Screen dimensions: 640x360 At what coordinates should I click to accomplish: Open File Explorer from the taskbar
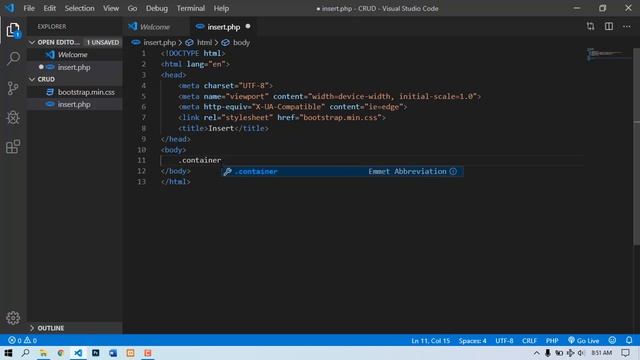[43, 353]
